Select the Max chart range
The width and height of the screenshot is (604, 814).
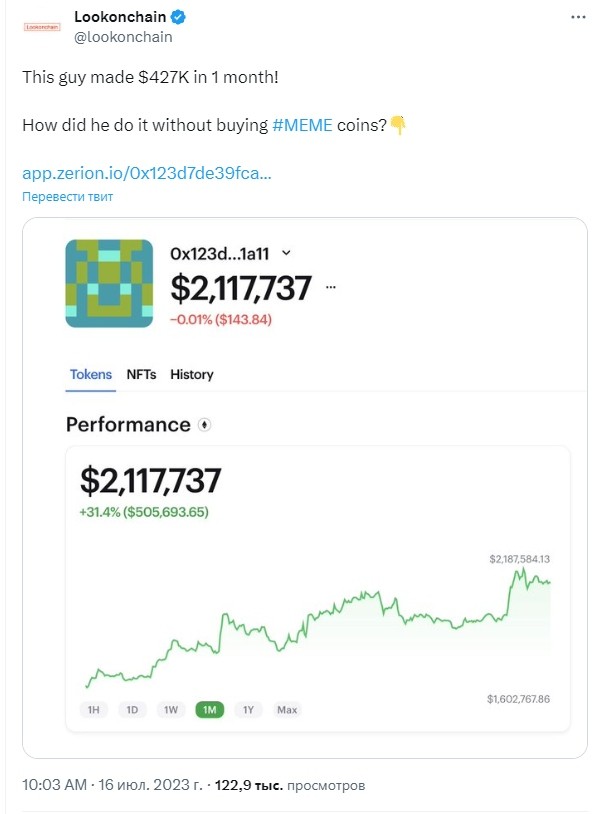coord(287,710)
